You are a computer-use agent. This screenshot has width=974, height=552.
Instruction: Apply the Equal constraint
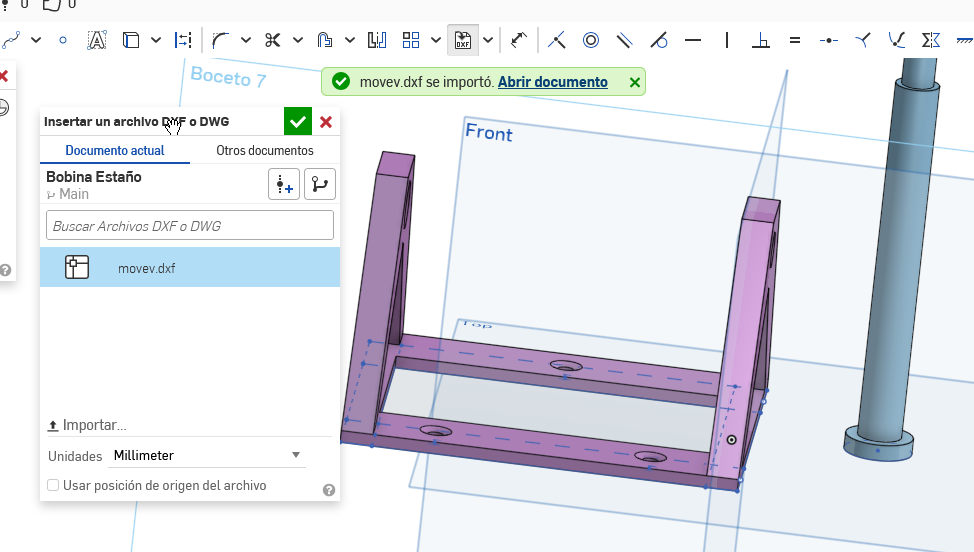[794, 40]
